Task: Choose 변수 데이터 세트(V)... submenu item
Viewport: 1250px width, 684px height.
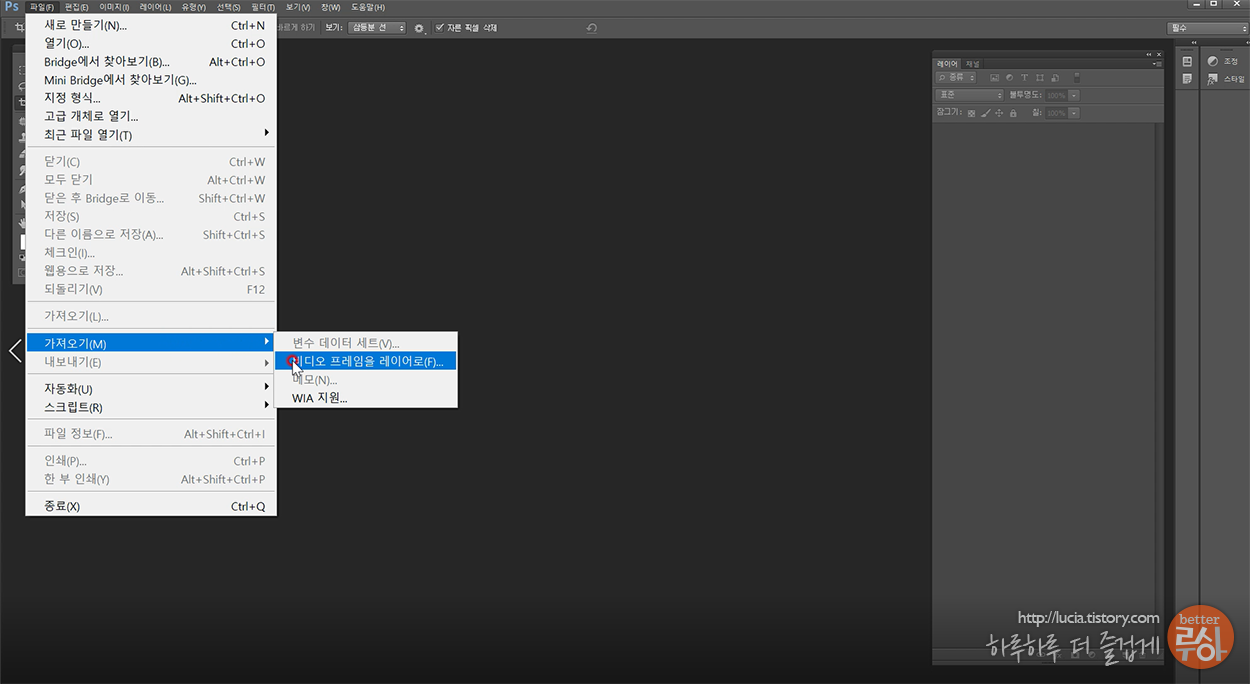Action: [x=367, y=343]
